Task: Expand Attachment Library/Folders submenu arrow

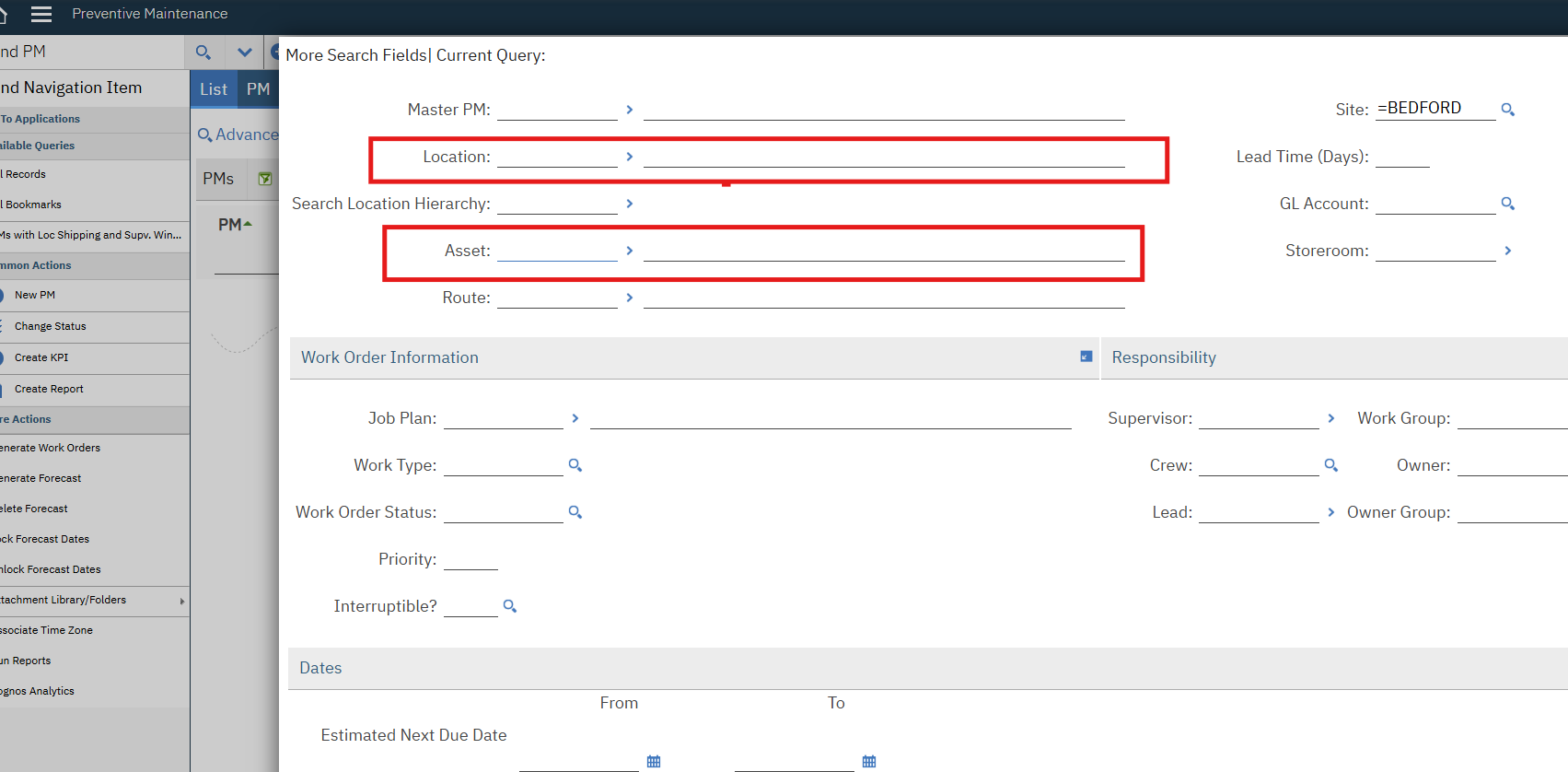Action: 182,601
